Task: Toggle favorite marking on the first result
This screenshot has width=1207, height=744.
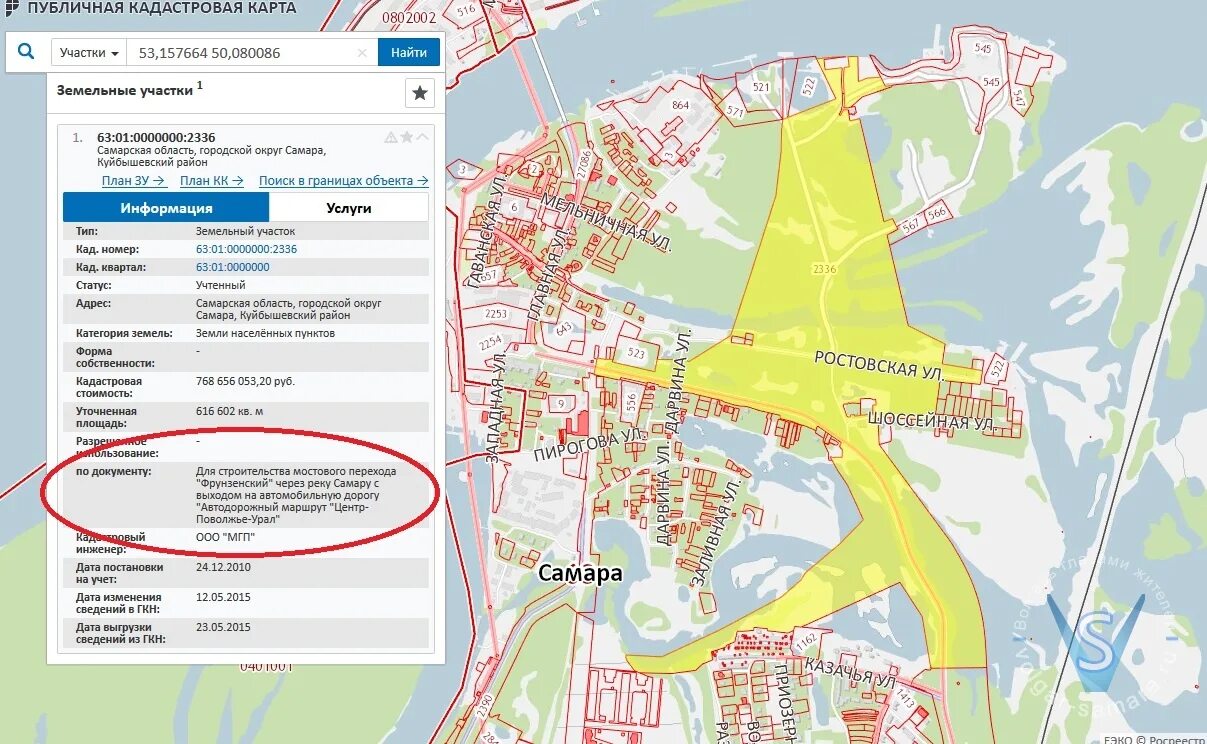Action: coord(406,137)
